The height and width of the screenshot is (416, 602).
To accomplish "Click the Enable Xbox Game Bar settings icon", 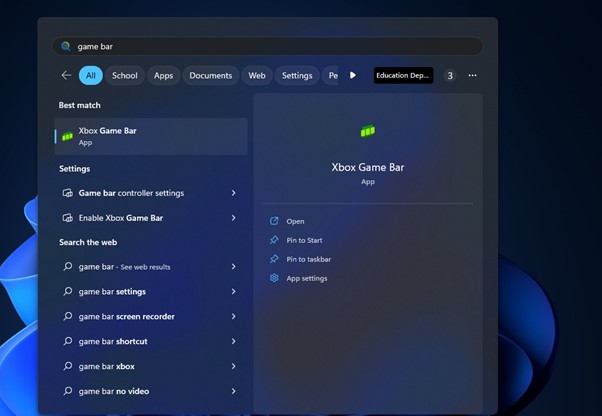I will (x=68, y=218).
